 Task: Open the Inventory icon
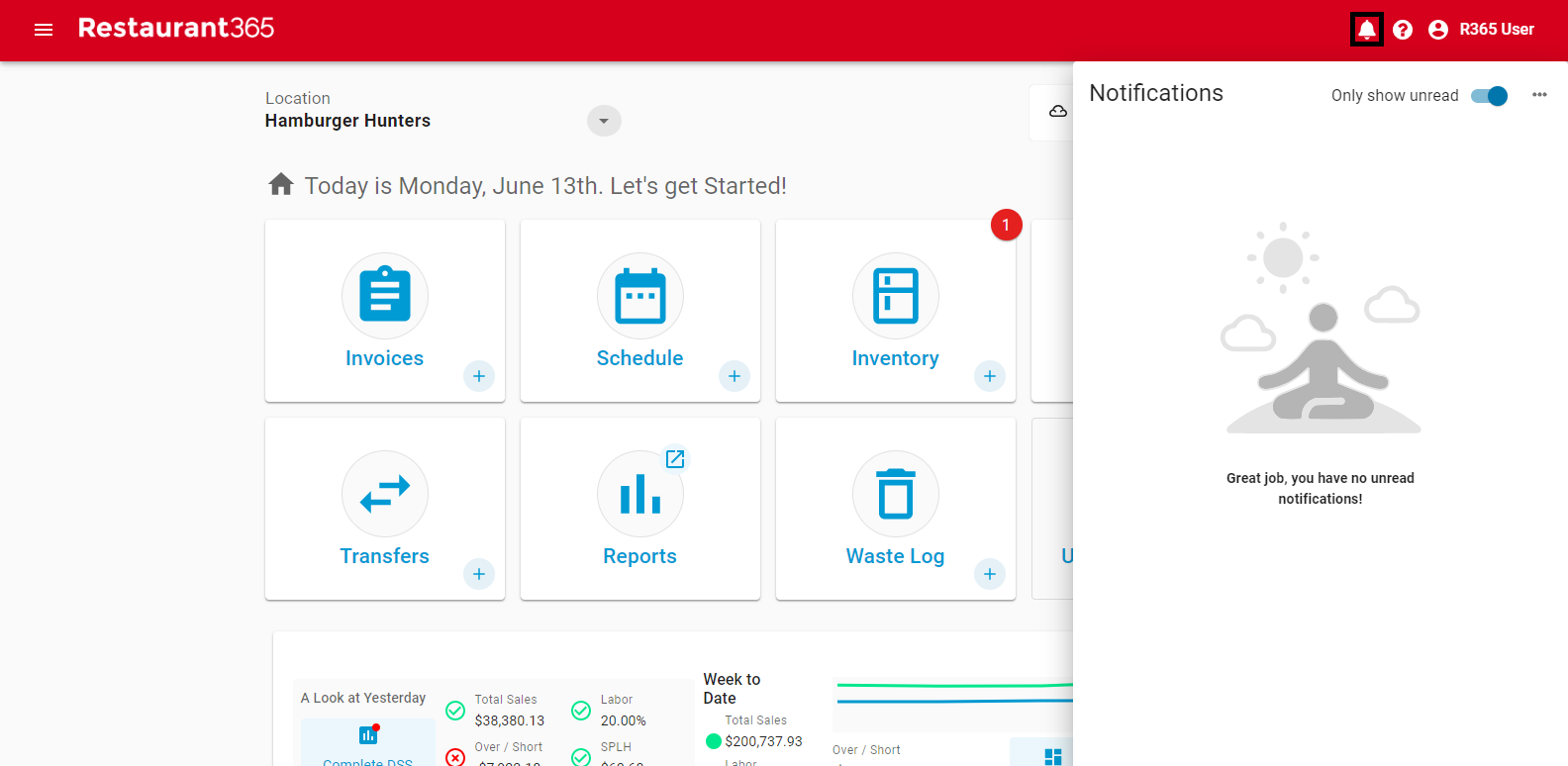coord(896,295)
